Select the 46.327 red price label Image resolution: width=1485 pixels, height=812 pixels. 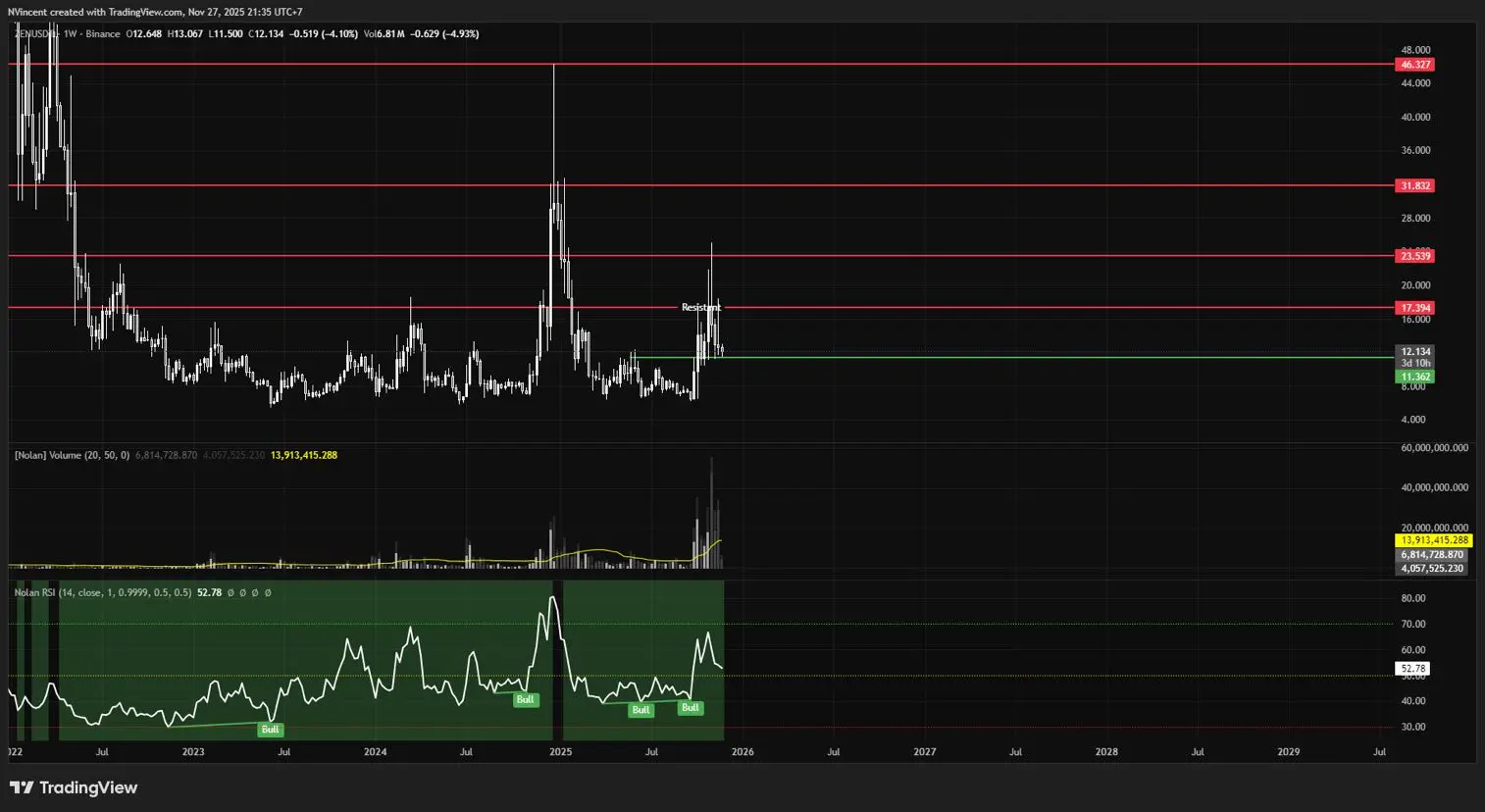(1414, 65)
